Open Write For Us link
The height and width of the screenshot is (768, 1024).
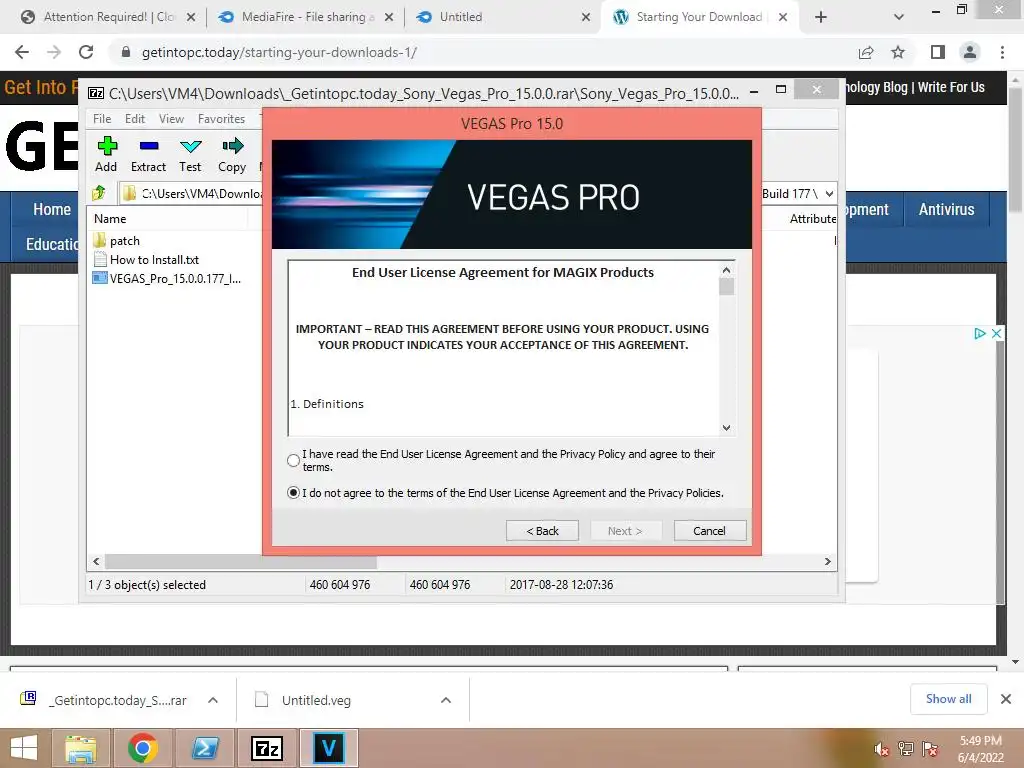pos(951,88)
